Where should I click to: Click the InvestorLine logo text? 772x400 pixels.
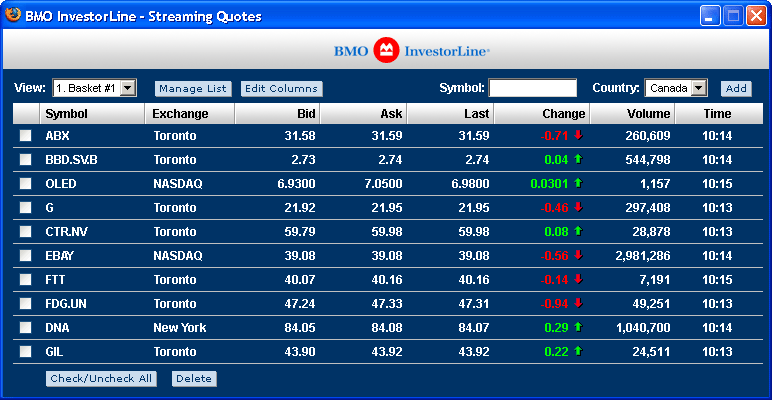pos(447,51)
